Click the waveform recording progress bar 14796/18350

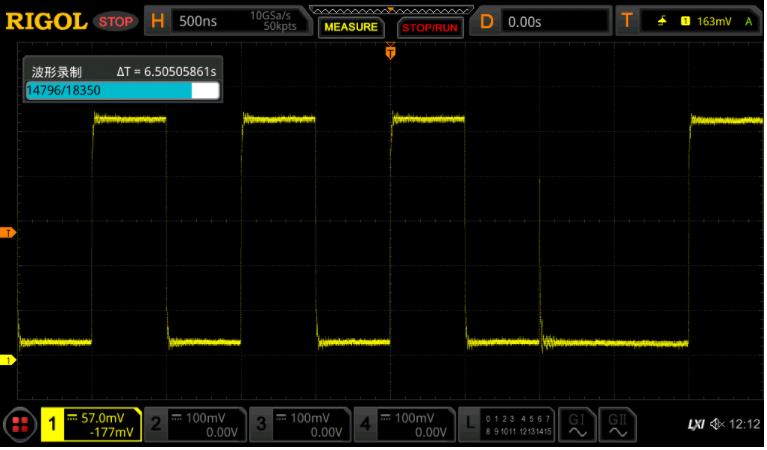122,90
